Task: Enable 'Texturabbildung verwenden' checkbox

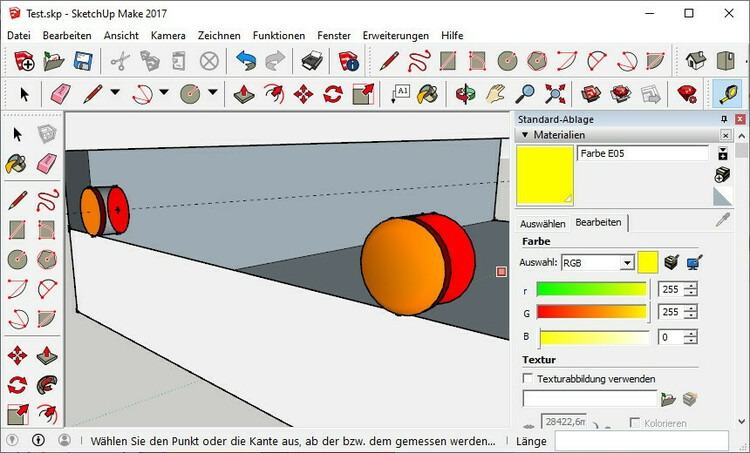Action: pyautogui.click(x=528, y=379)
